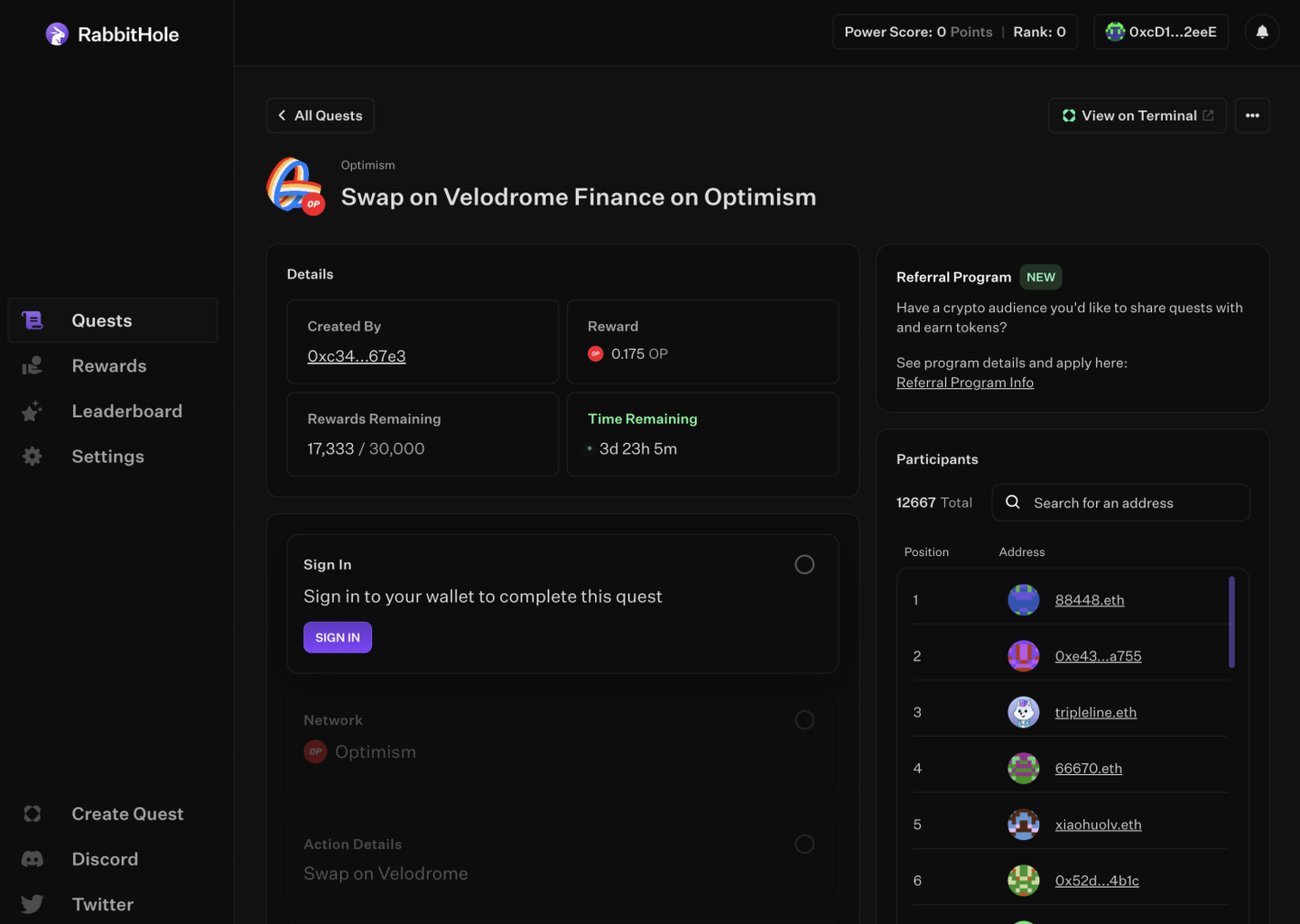
Task: Open creator address 0xc34...67e3
Action: (357, 356)
